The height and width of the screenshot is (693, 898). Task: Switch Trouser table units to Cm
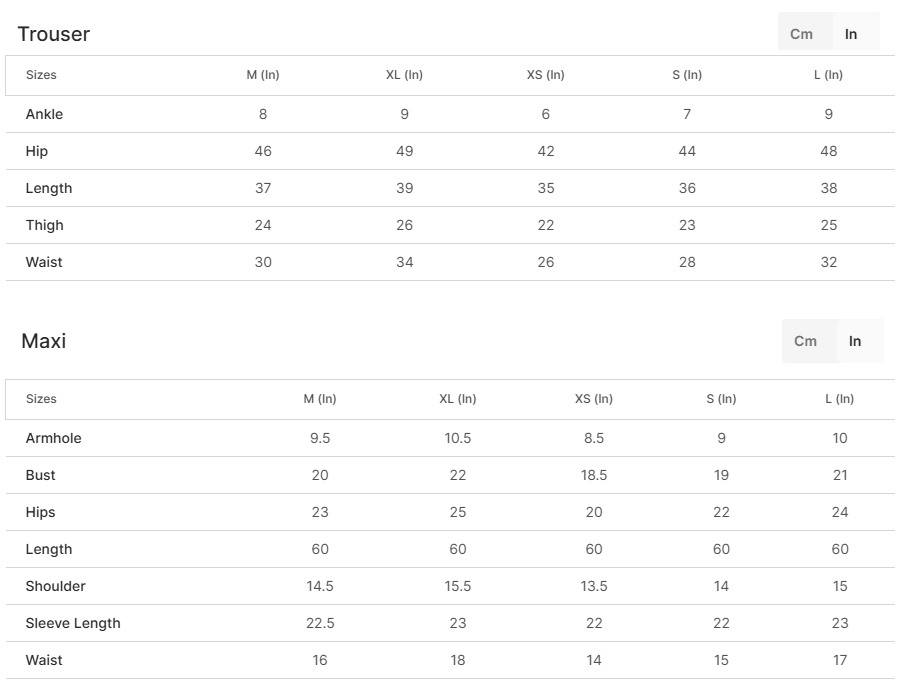pos(802,34)
